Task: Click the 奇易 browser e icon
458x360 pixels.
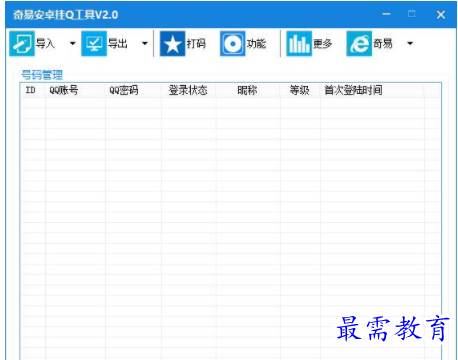Action: pos(359,44)
